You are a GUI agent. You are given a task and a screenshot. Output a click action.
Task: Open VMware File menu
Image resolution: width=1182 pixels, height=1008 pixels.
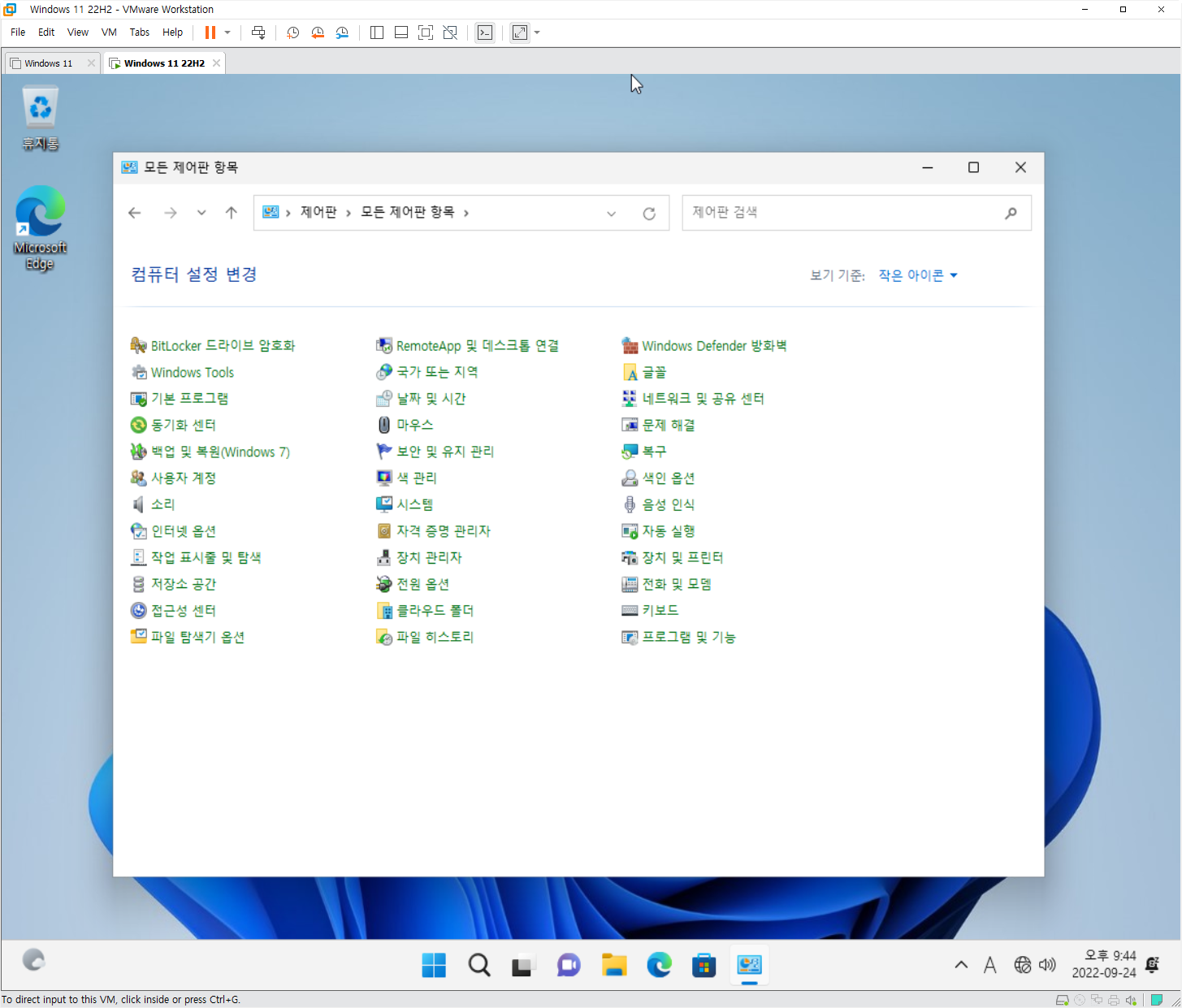click(18, 32)
